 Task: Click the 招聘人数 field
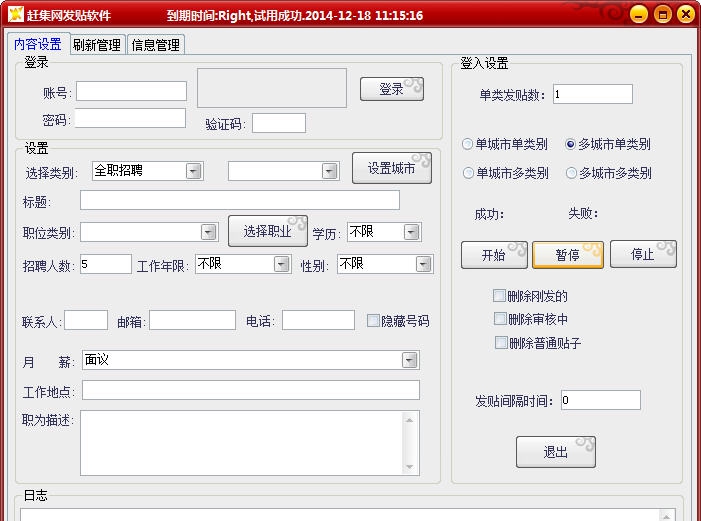point(106,264)
